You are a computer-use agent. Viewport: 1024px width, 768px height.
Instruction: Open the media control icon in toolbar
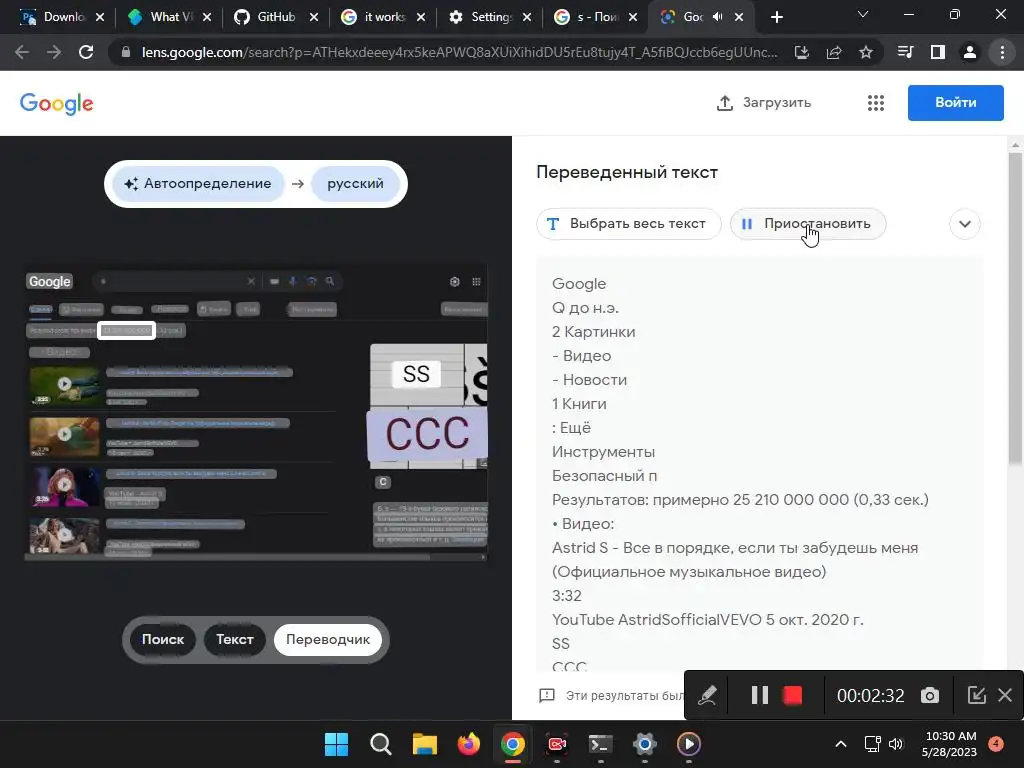click(x=906, y=52)
